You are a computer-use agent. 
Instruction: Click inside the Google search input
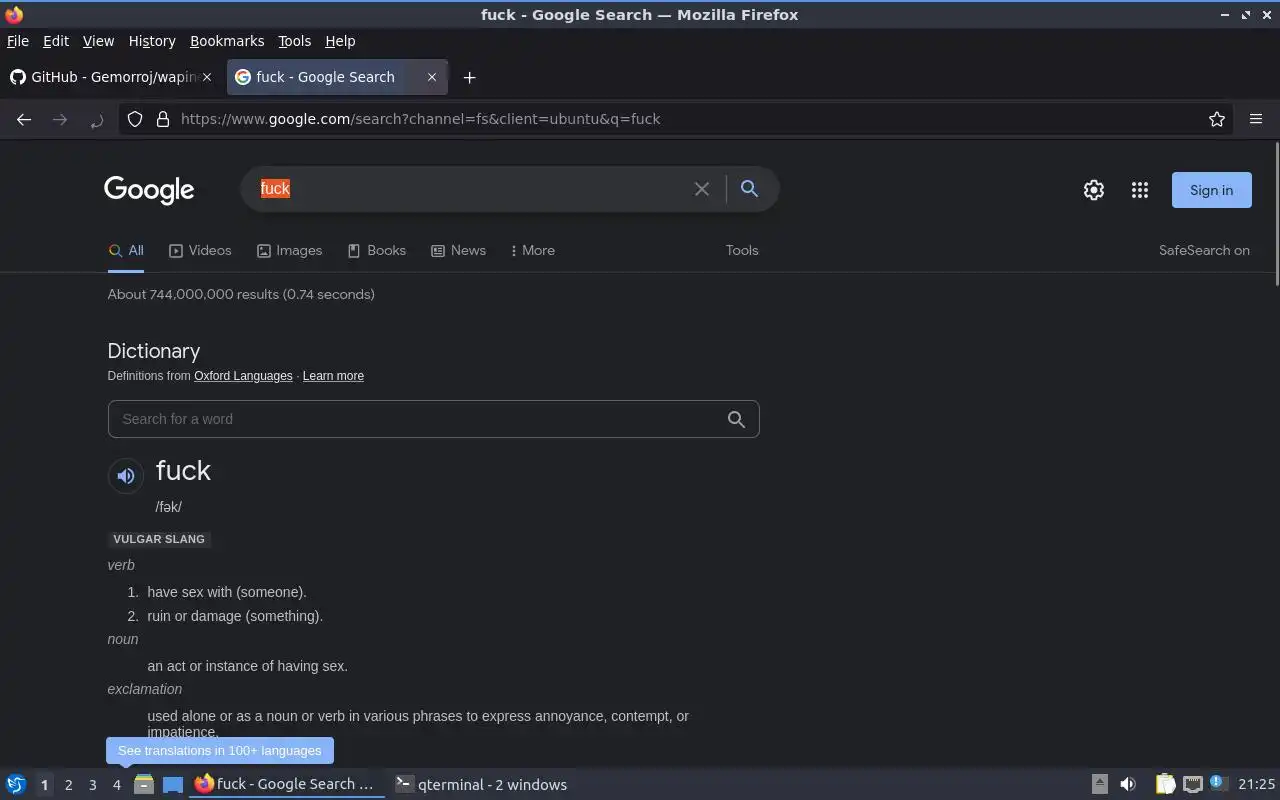point(470,189)
